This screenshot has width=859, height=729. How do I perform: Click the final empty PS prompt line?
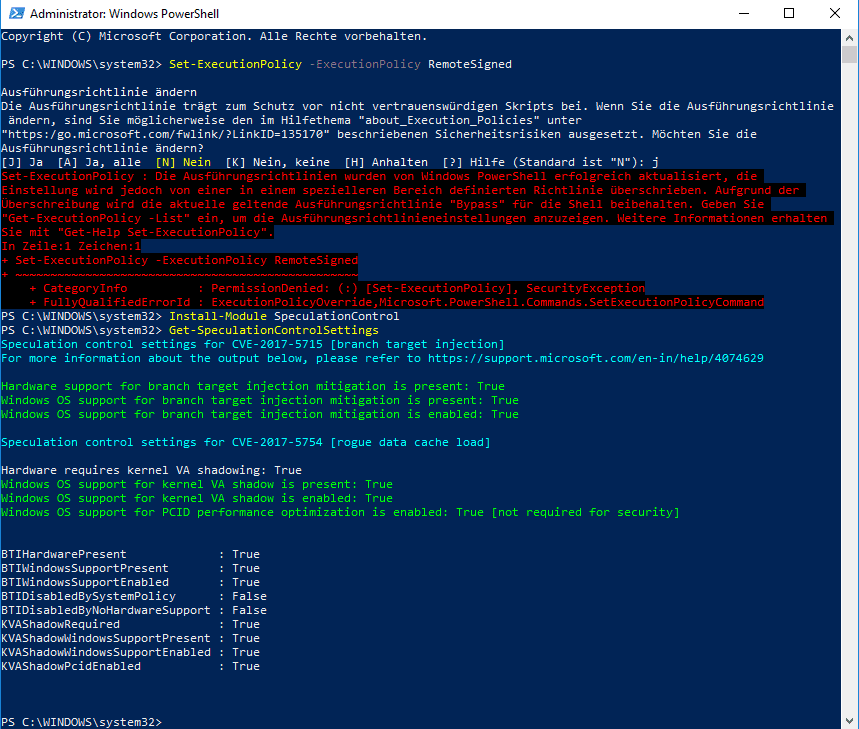(81, 722)
